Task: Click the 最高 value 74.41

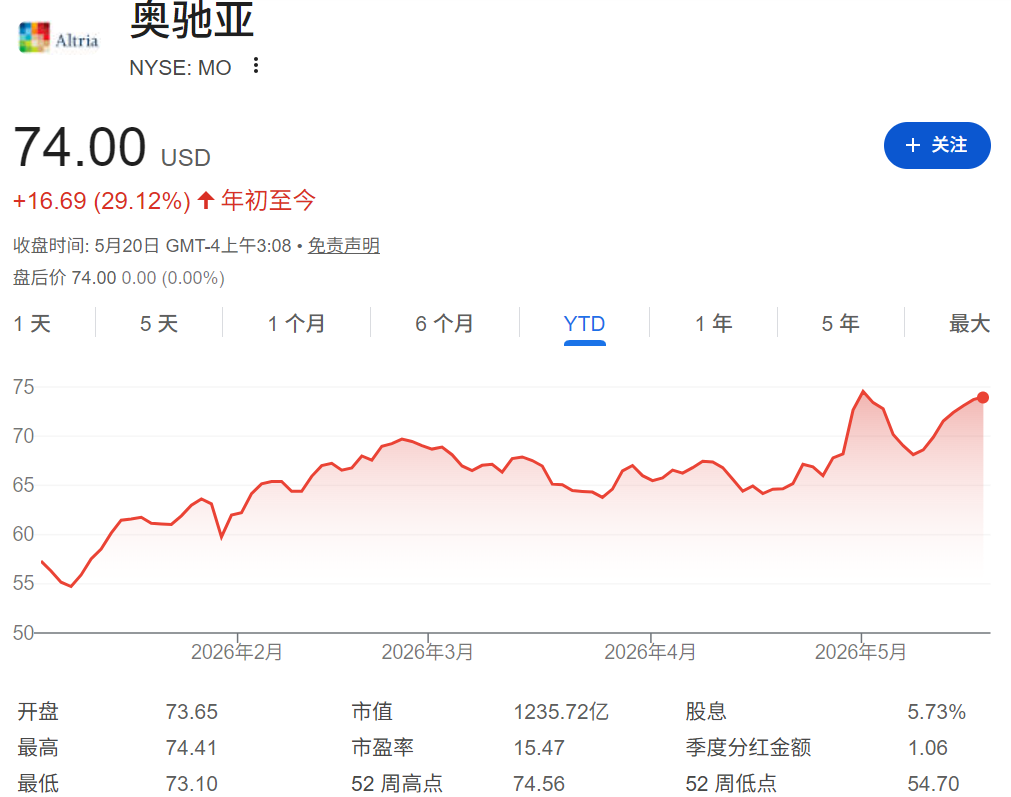Action: pos(191,748)
